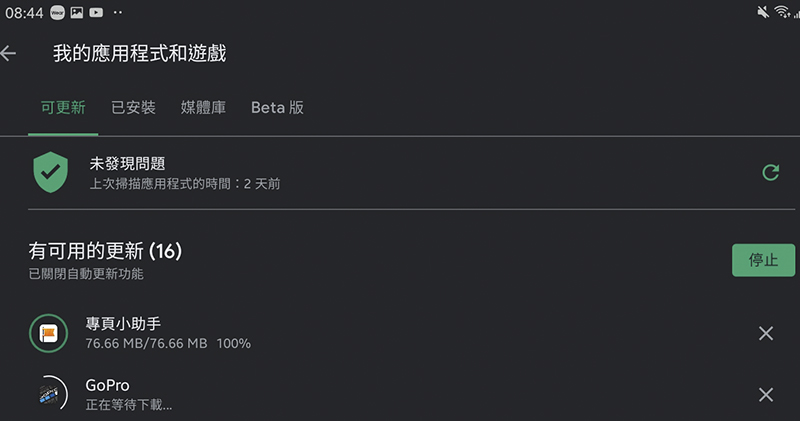
Task: Open the 媒體庫 tab
Action: pos(203,108)
